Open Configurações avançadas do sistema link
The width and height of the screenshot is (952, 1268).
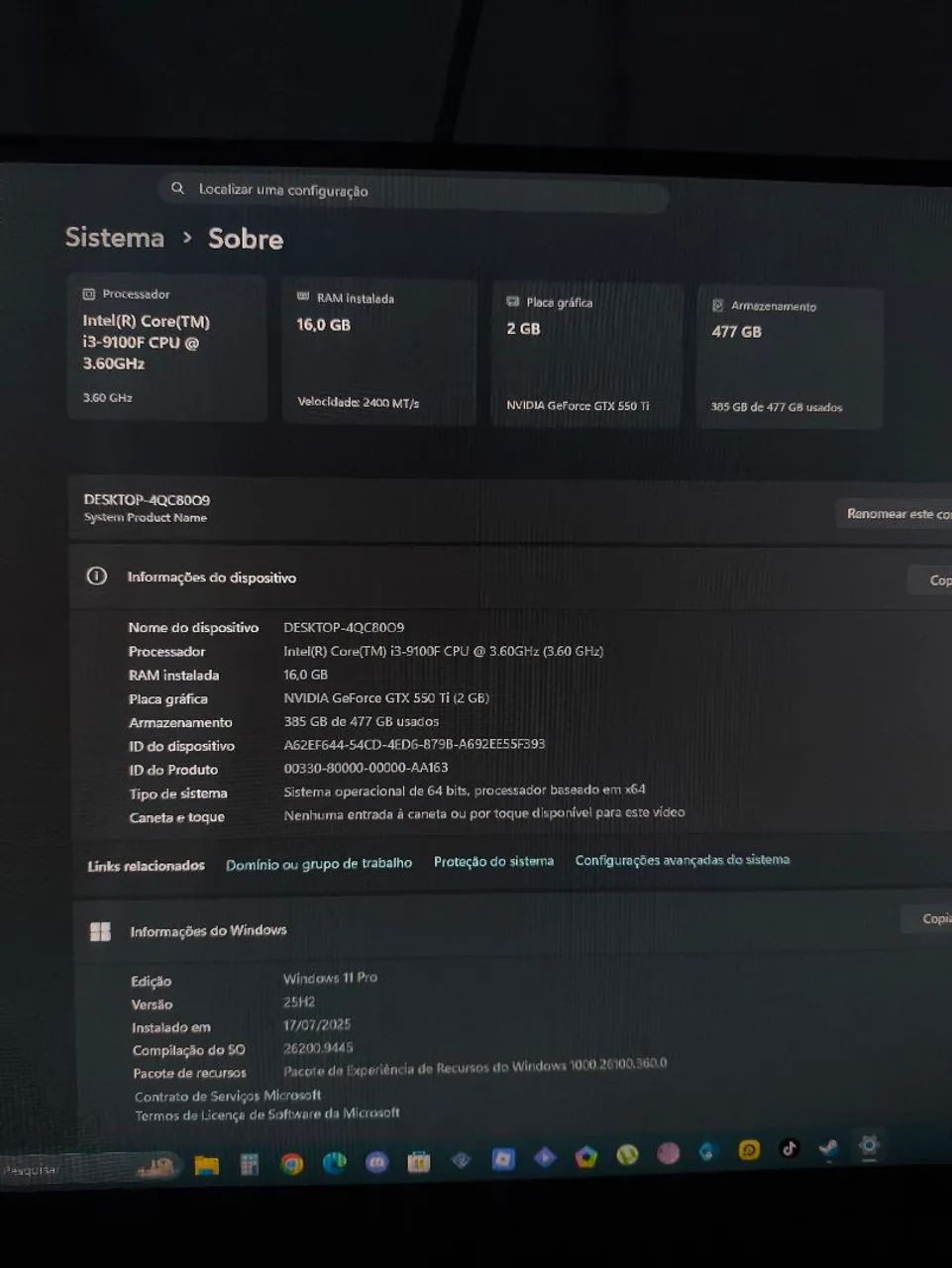point(683,859)
